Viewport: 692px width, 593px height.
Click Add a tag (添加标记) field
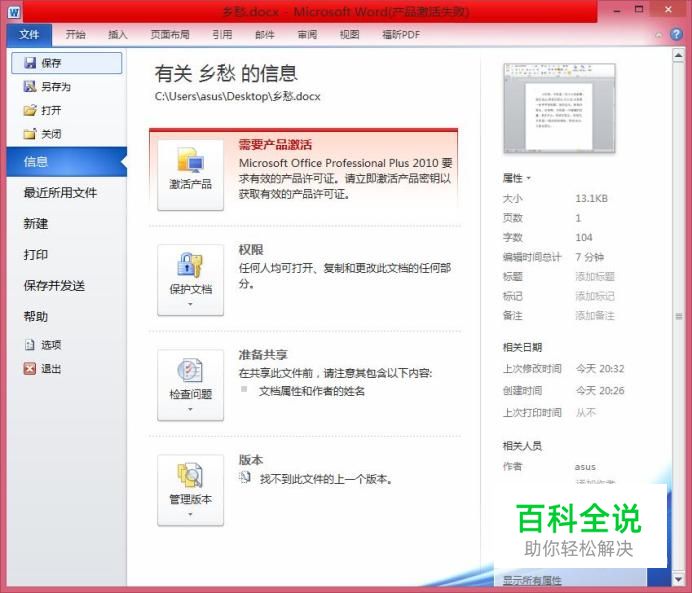pos(595,296)
